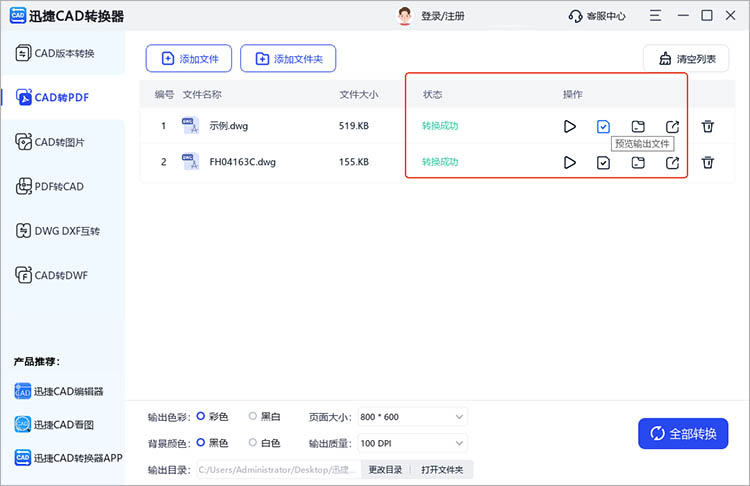Preview output file for FH04163C.dwg

603,163
